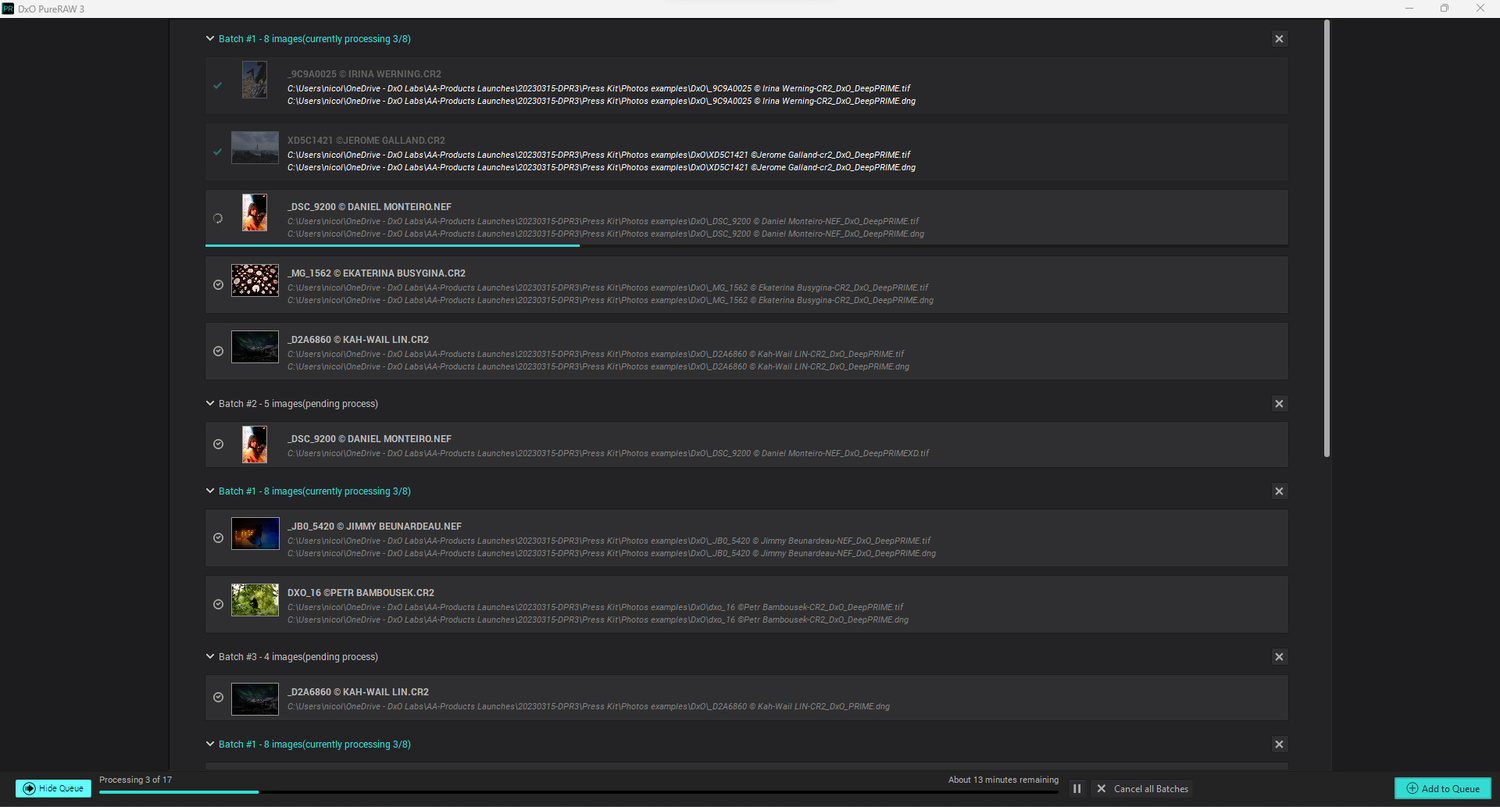
Task: Click 'About 13 minutes remaining' text
Action: coord(1003,780)
